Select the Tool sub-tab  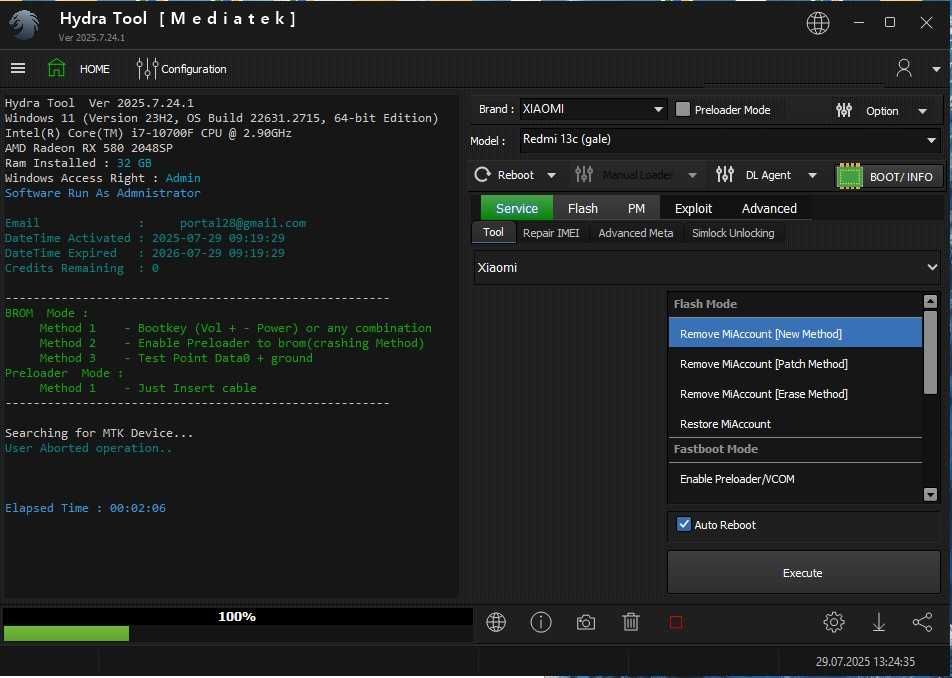494,232
